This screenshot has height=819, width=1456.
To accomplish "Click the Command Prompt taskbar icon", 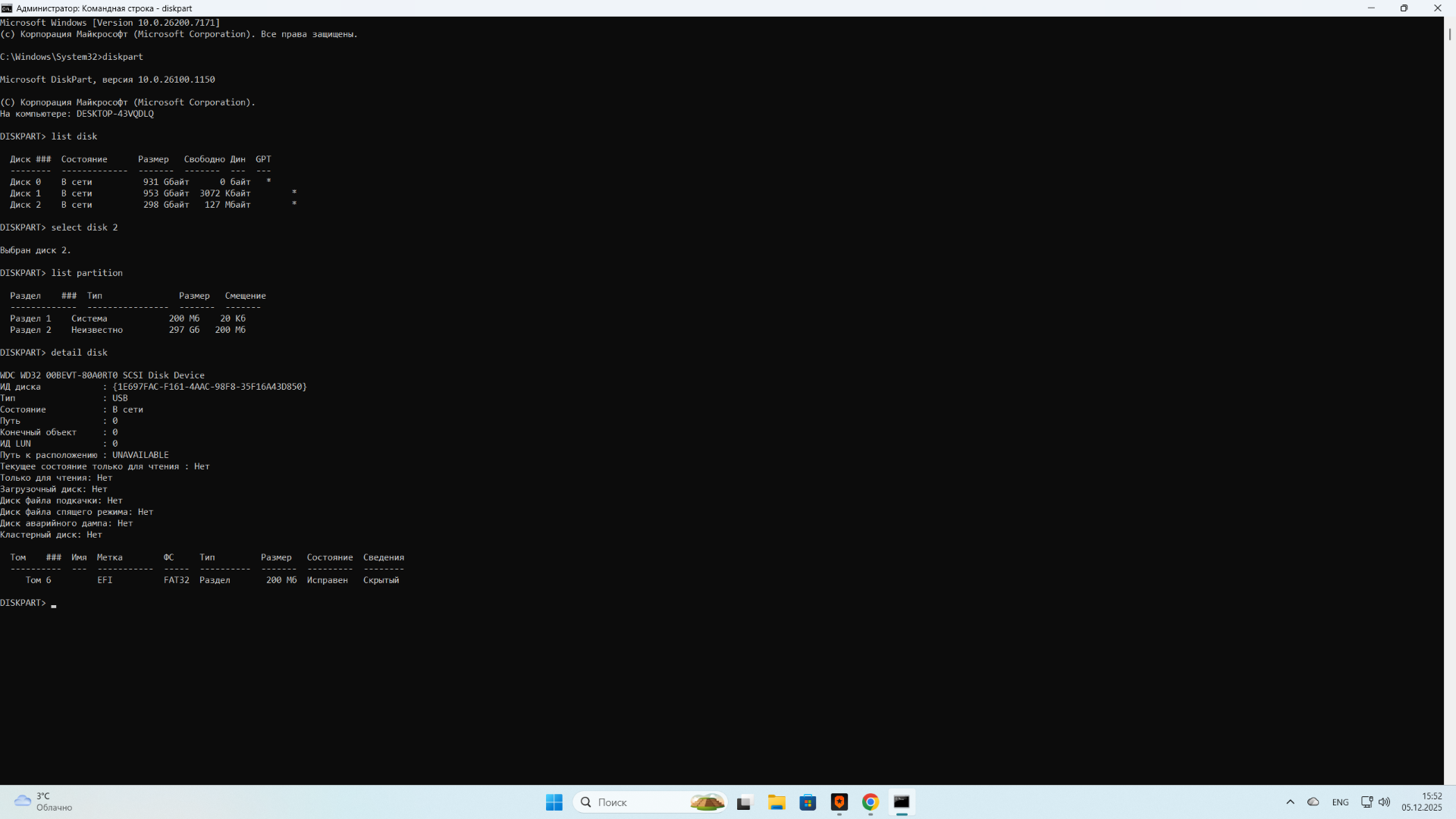I will (x=902, y=802).
